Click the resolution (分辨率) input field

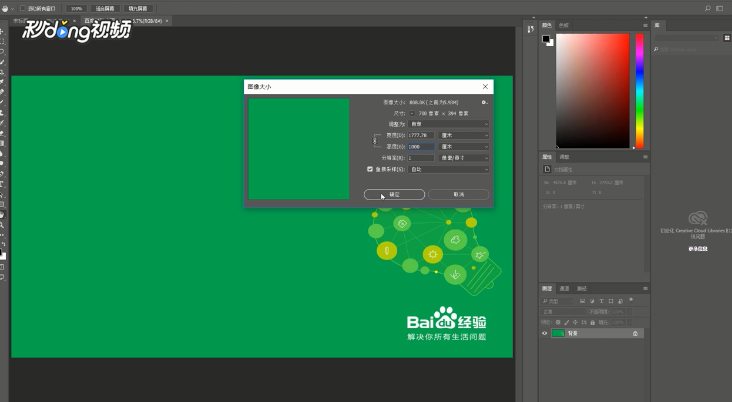[x=421, y=158]
